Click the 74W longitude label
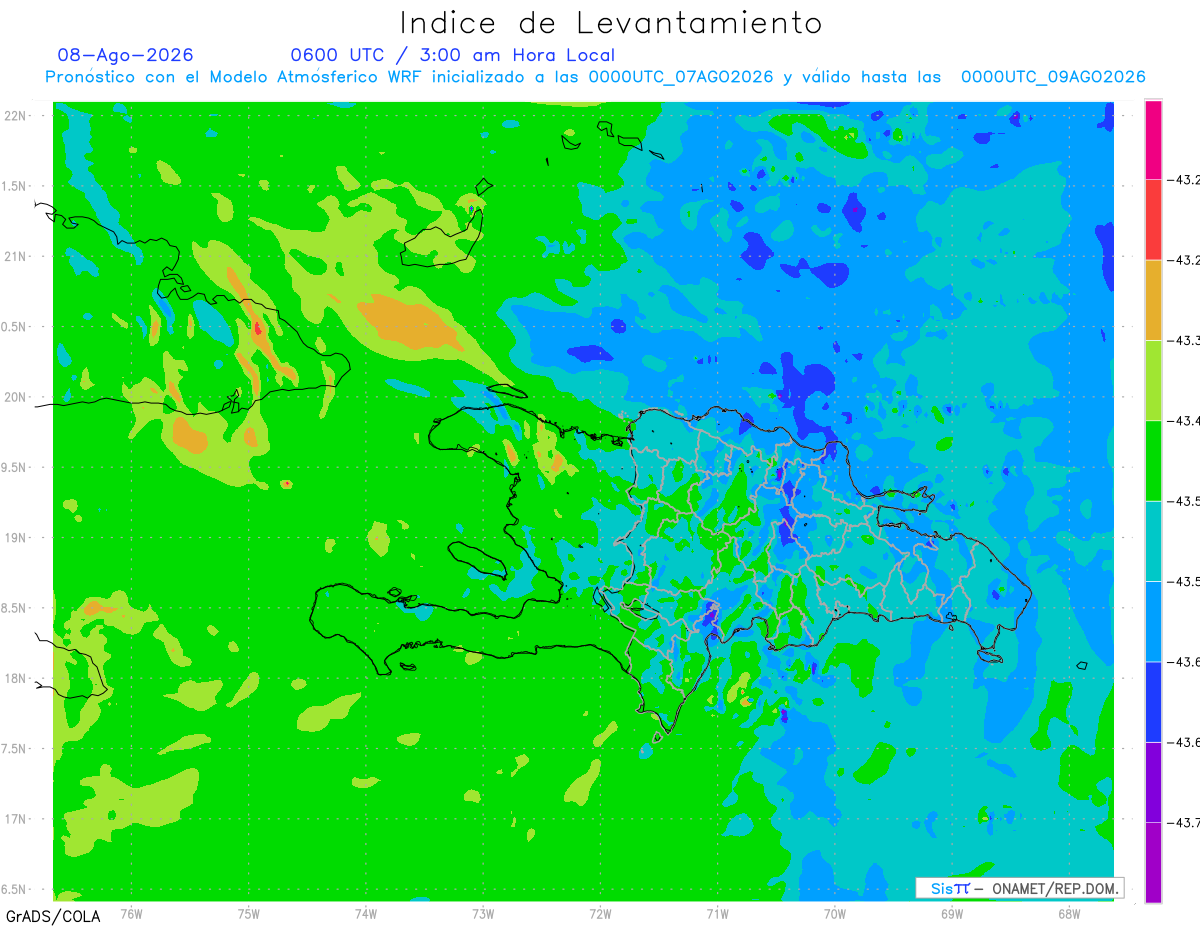The width and height of the screenshot is (1200, 927). click(366, 913)
